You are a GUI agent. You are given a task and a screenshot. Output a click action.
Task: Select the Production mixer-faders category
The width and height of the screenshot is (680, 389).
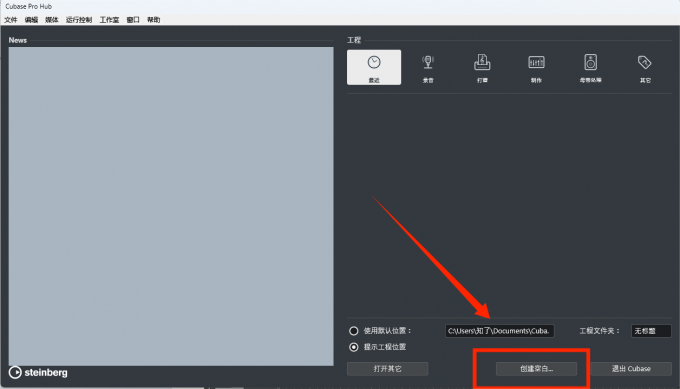pos(536,67)
